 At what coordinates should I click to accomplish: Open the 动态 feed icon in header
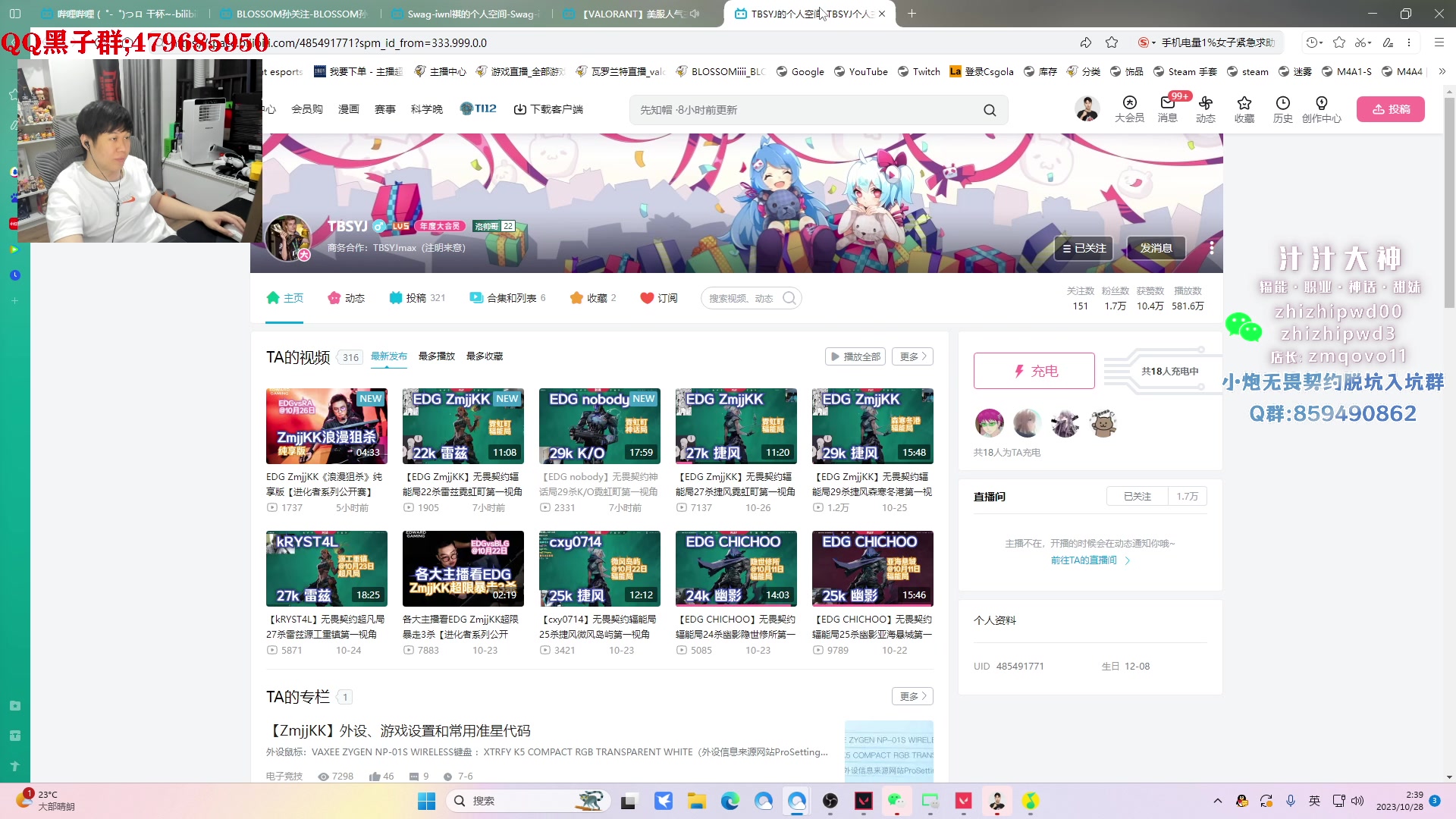(x=1206, y=109)
